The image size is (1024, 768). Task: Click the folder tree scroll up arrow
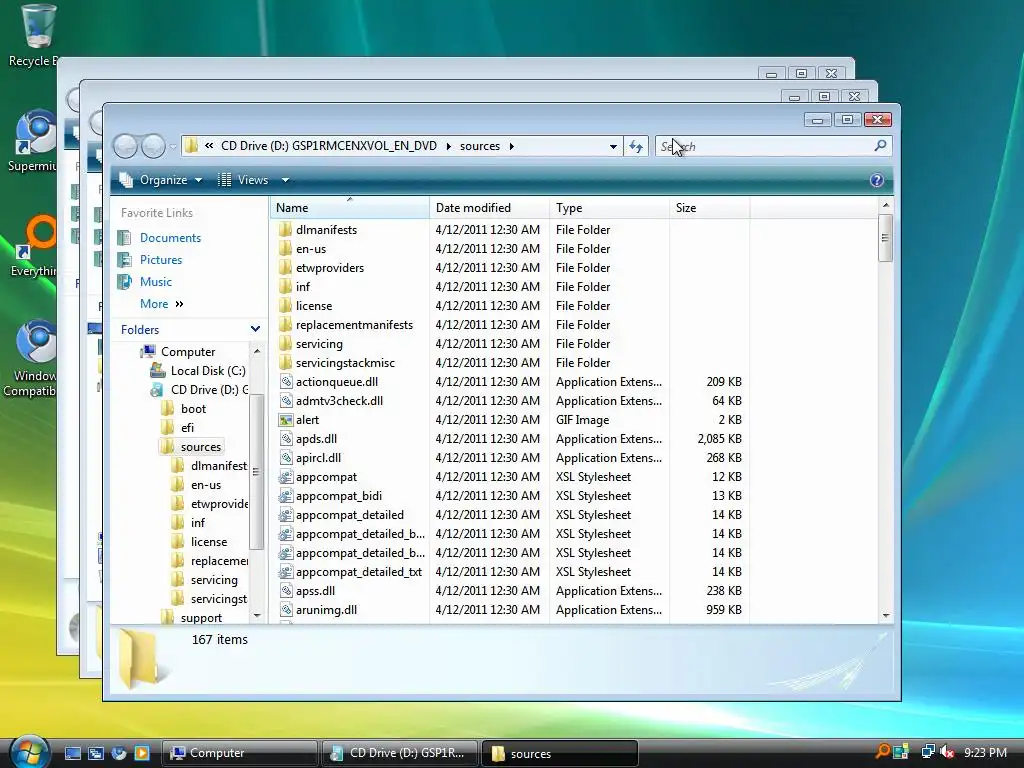[x=257, y=351]
